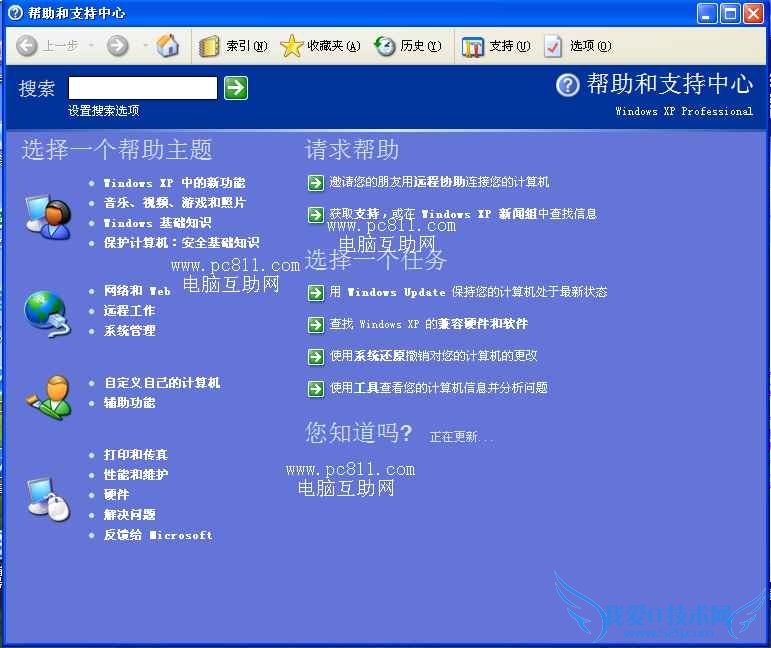Open Windows Update 保持最新状态 link
This screenshot has width=771, height=648.
(469, 292)
